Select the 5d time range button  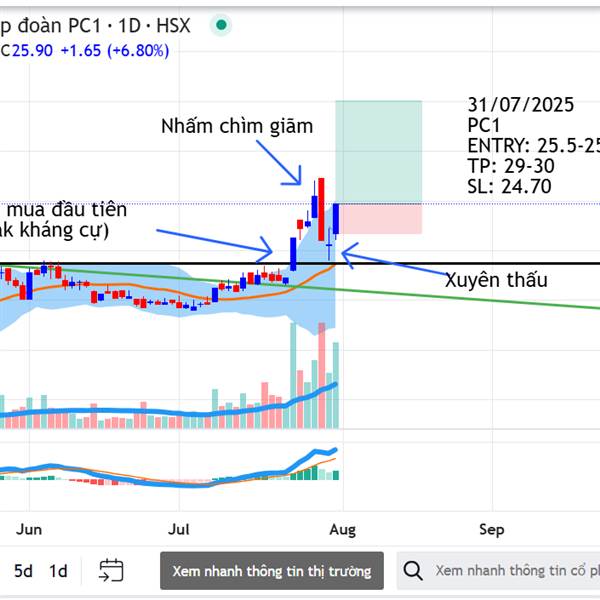click(x=23, y=571)
